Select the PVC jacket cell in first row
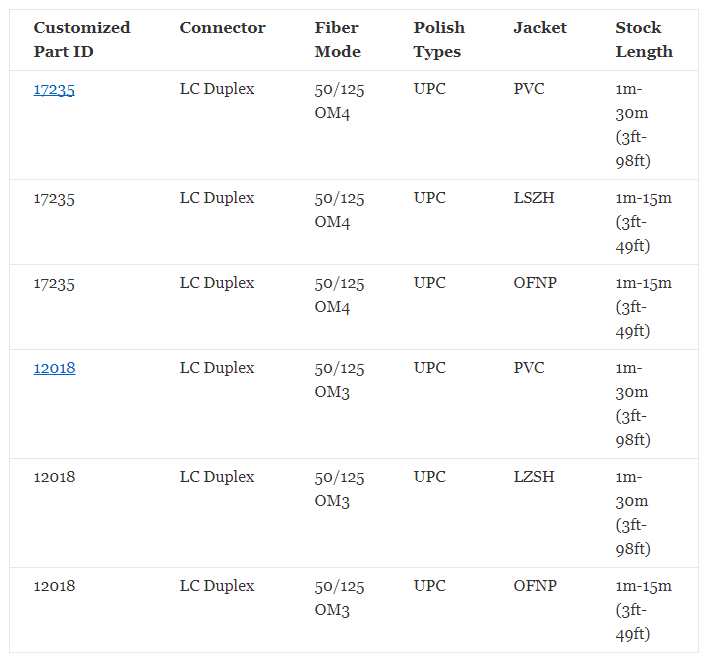The height and width of the screenshot is (659, 707). click(x=529, y=89)
